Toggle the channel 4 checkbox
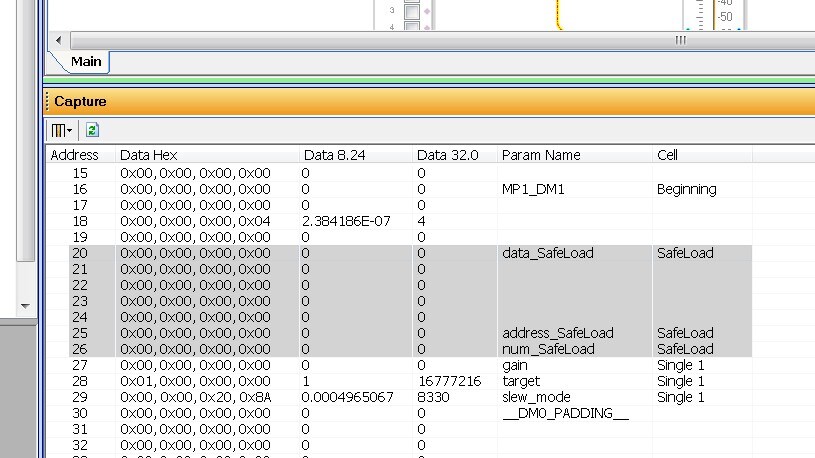815x458 pixels. click(x=412, y=26)
